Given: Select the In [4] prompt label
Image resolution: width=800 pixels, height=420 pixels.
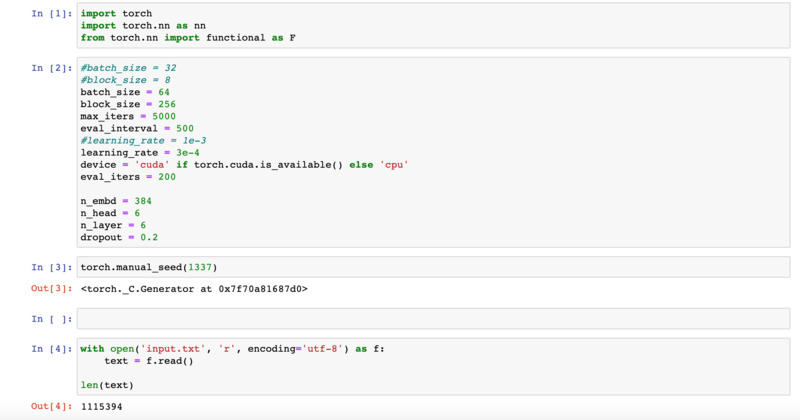Looking at the screenshot, I should (52, 349).
